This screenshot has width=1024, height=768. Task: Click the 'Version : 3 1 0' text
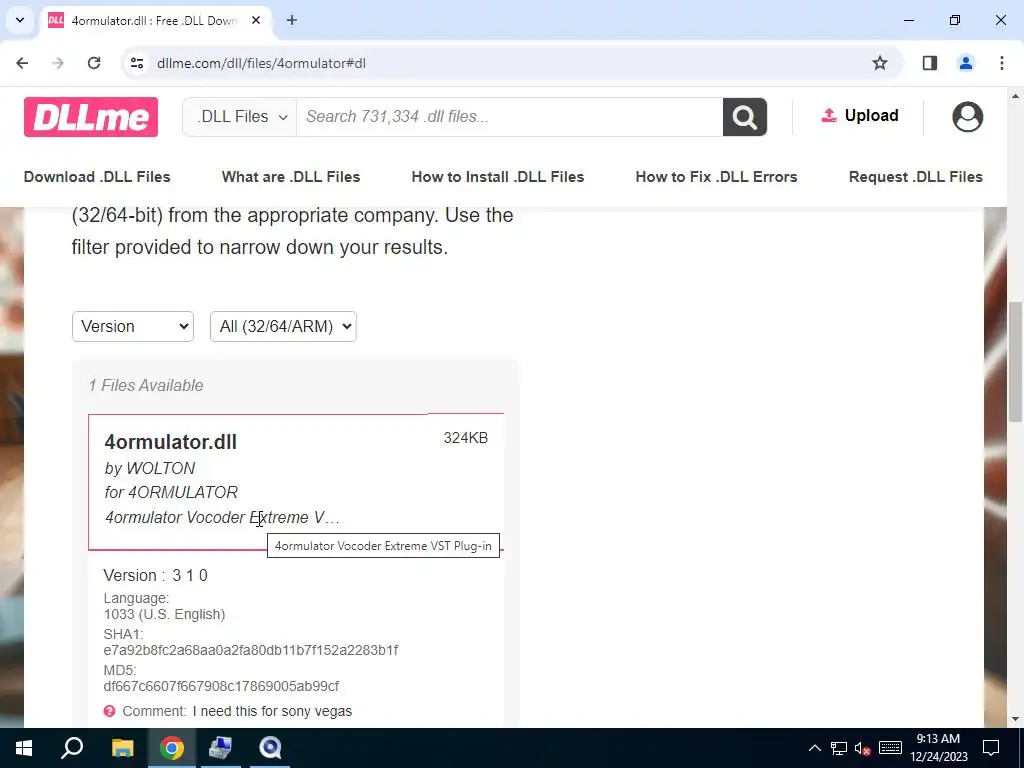click(x=155, y=575)
